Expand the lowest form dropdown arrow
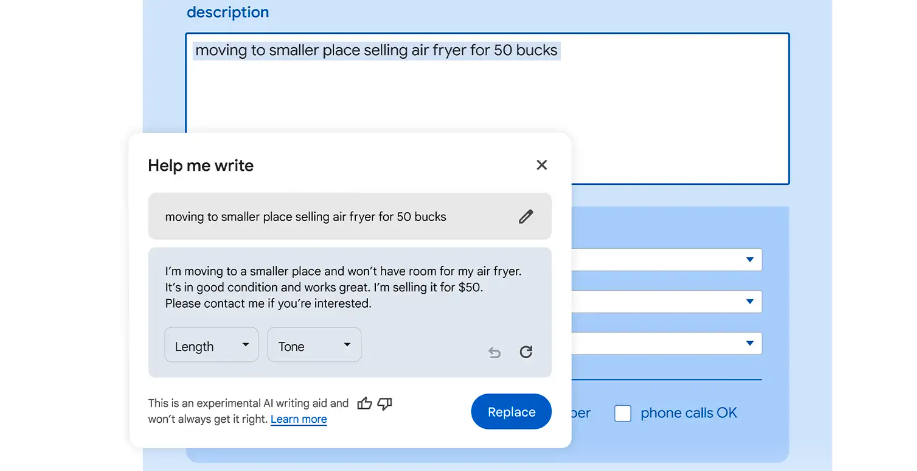The width and height of the screenshot is (917, 471). coord(750,343)
